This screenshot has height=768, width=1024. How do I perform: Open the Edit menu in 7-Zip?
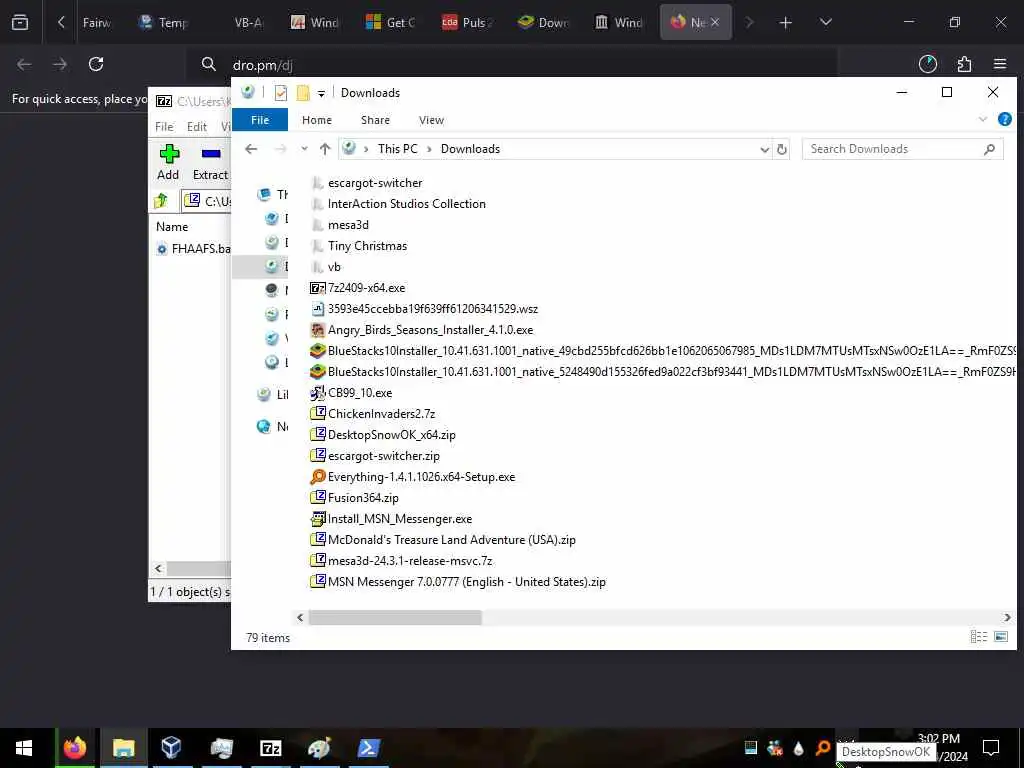coord(197,127)
